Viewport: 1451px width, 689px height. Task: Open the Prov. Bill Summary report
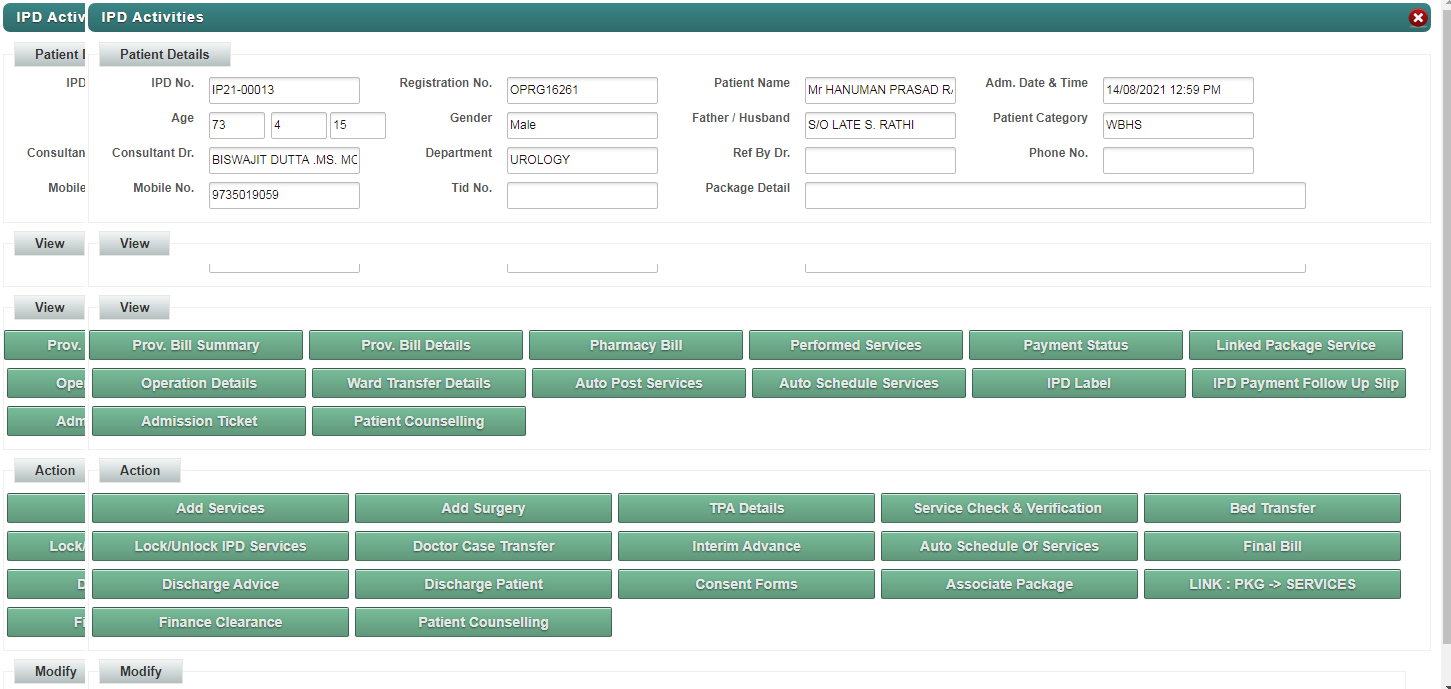click(196, 345)
